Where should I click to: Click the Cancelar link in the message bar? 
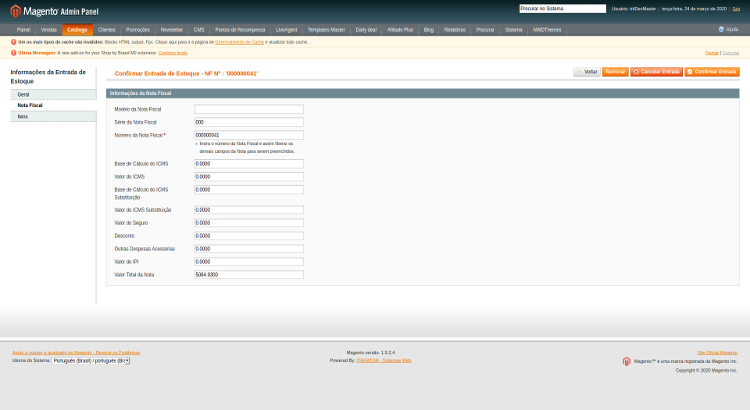(x=730, y=53)
